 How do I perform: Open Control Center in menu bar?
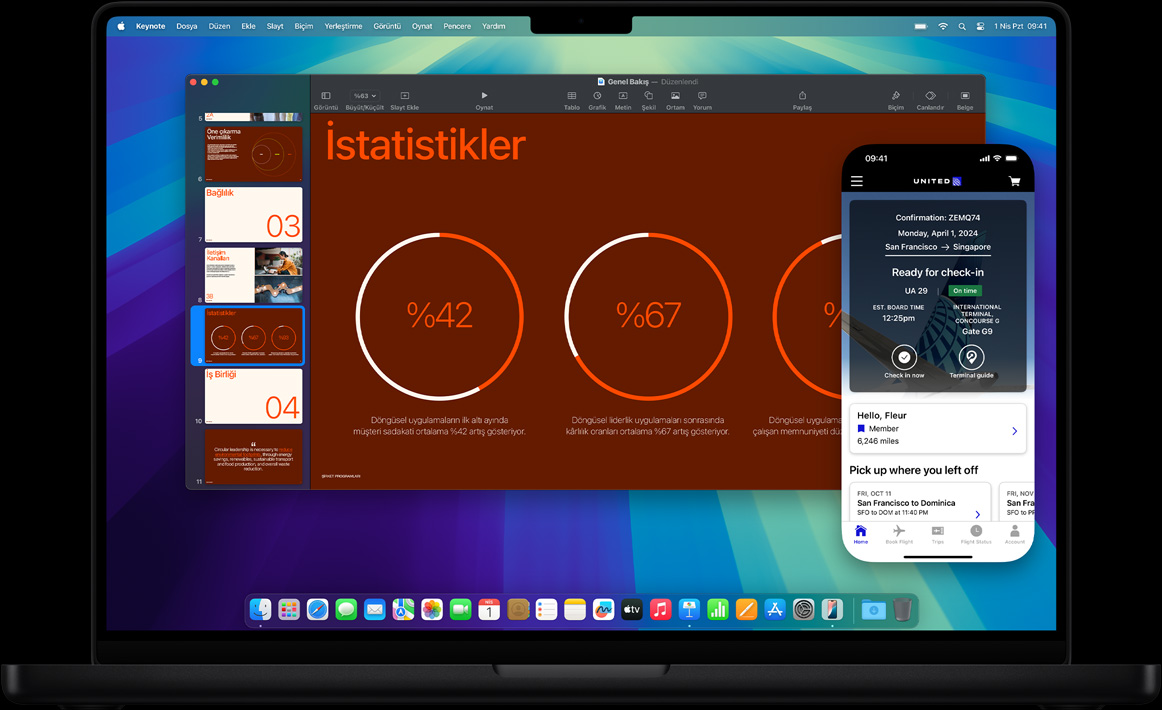[980, 26]
